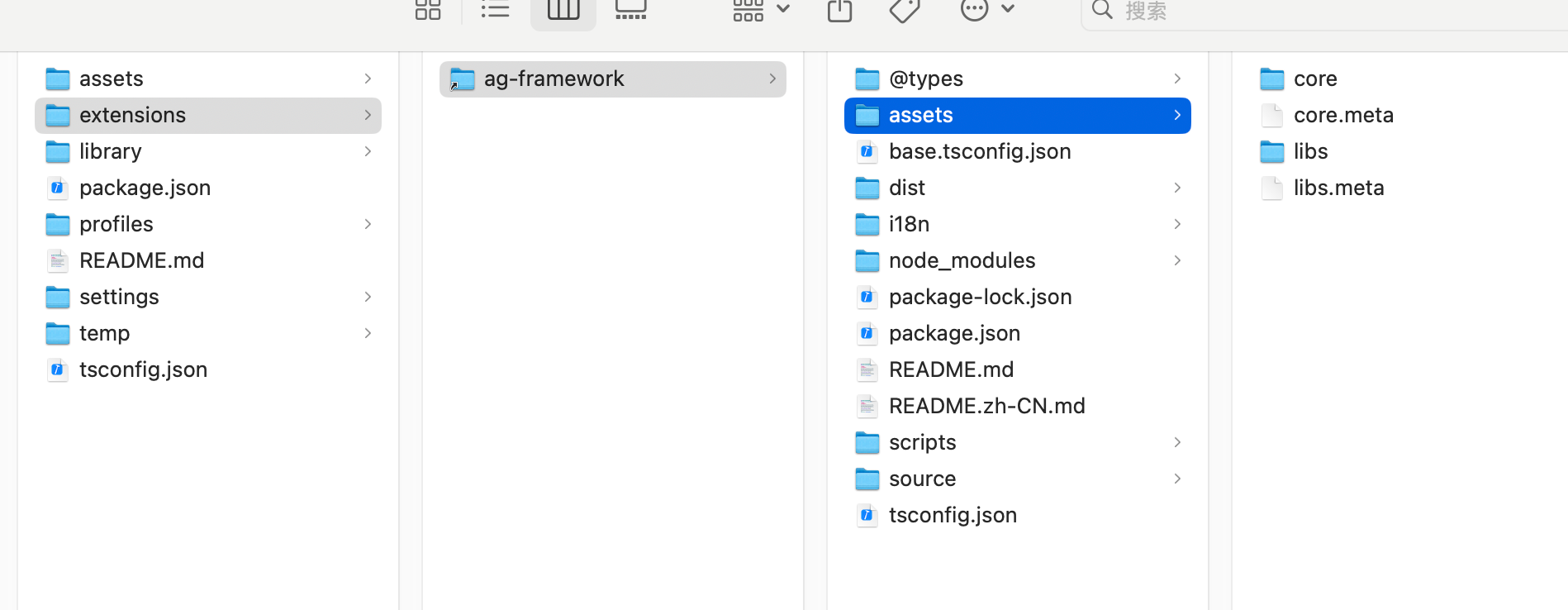The height and width of the screenshot is (610, 1568).
Task: Click the Share toolbar icon
Action: (839, 10)
